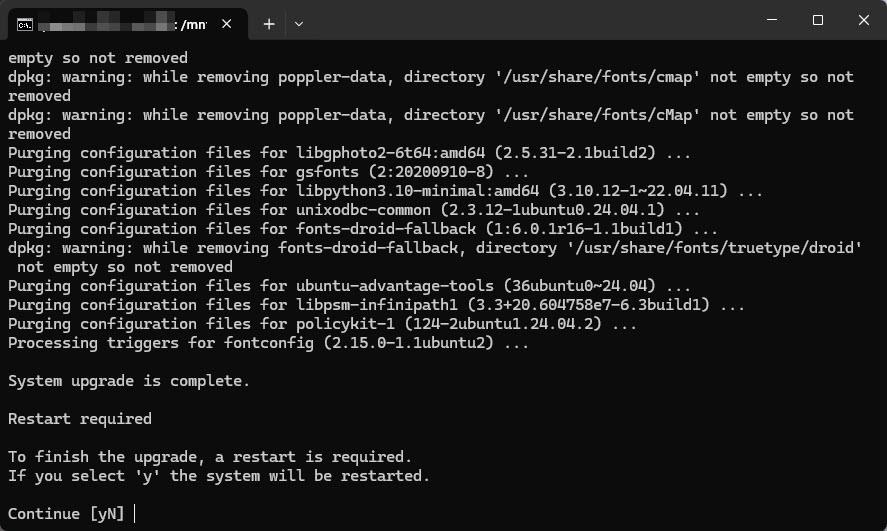
Task: Click the ubuntu-advantage-tools purging line
Action: click(x=349, y=286)
